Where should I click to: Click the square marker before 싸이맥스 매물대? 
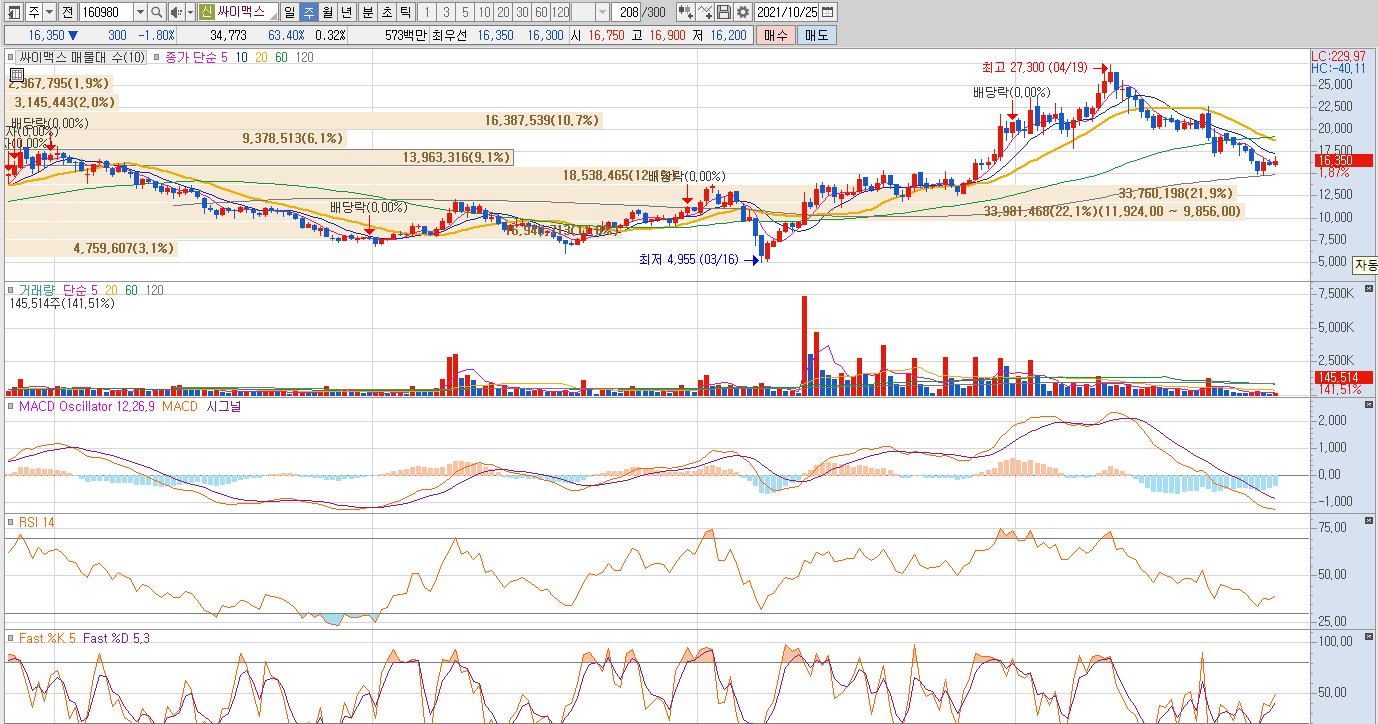[12, 57]
